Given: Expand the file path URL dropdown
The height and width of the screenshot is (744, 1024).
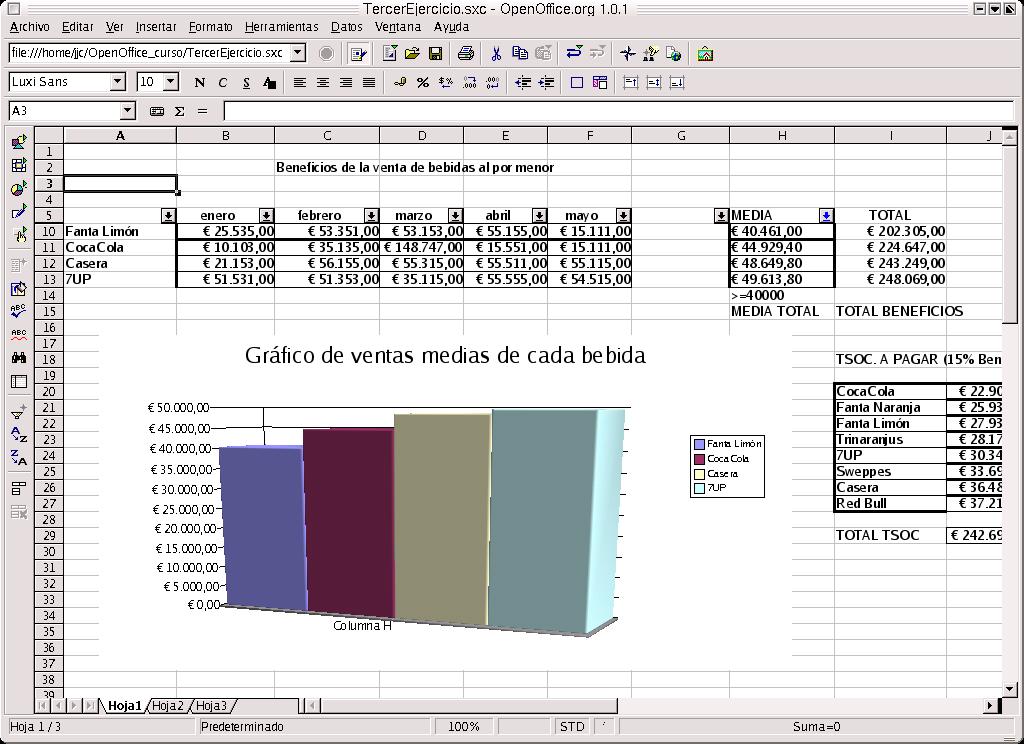Looking at the screenshot, I should tap(297, 53).
